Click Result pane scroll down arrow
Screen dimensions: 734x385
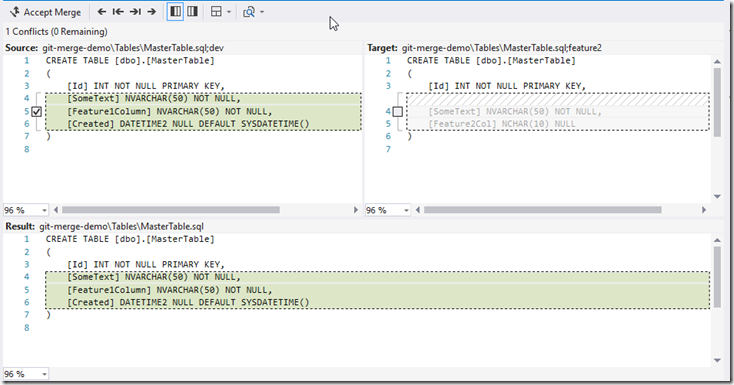[x=717, y=360]
